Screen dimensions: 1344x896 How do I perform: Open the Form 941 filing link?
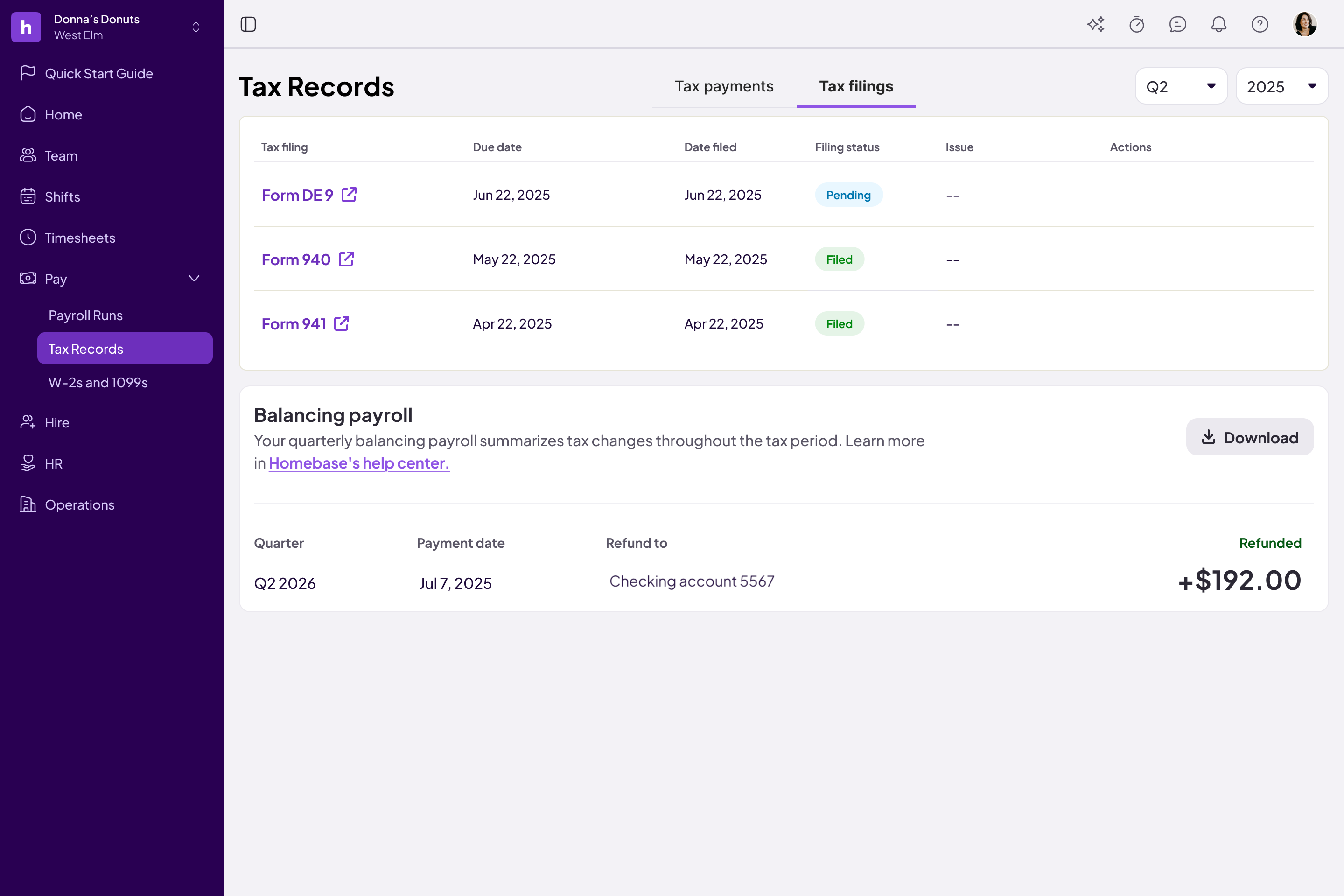tap(294, 324)
